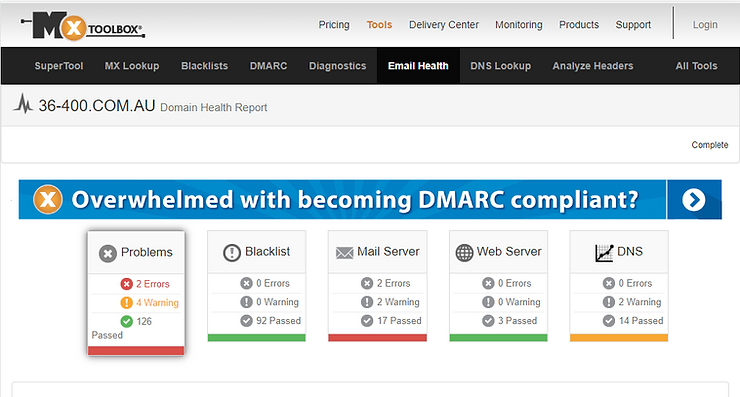Viewport: 740px width, 397px height.
Task: Open the Analyze Headers tab
Action: 593,66
